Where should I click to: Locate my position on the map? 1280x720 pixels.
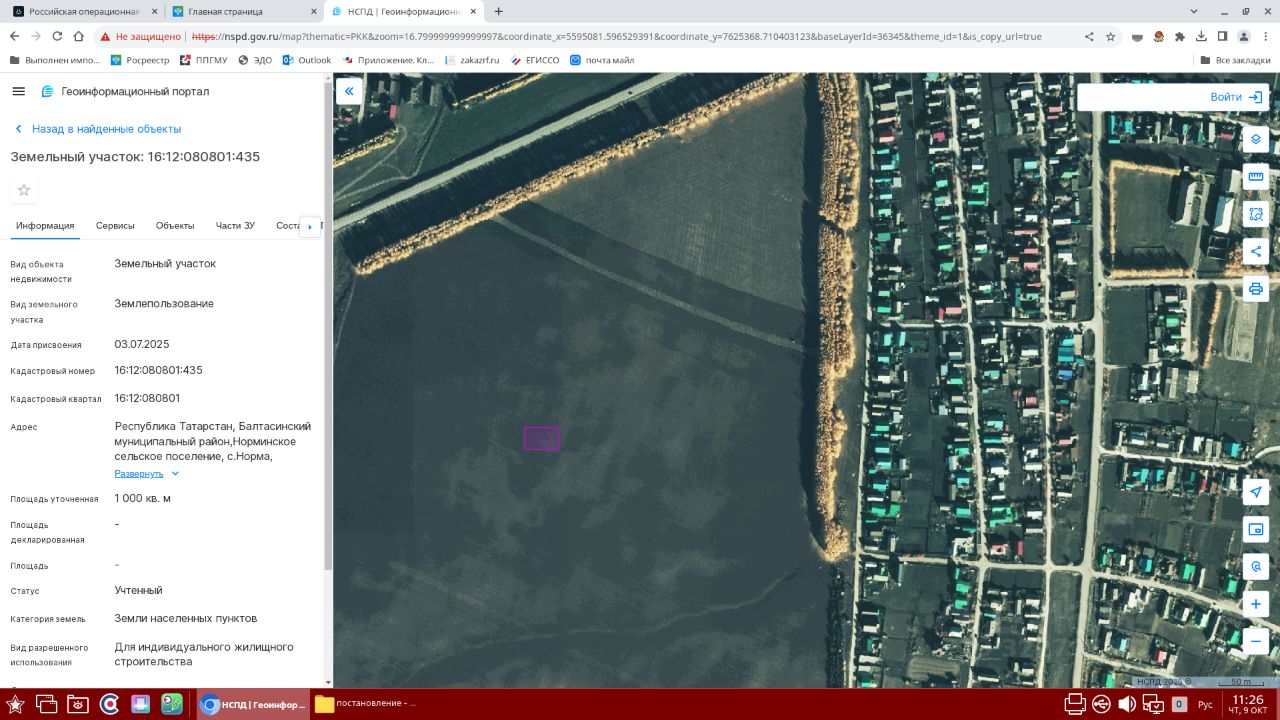pyautogui.click(x=1256, y=492)
